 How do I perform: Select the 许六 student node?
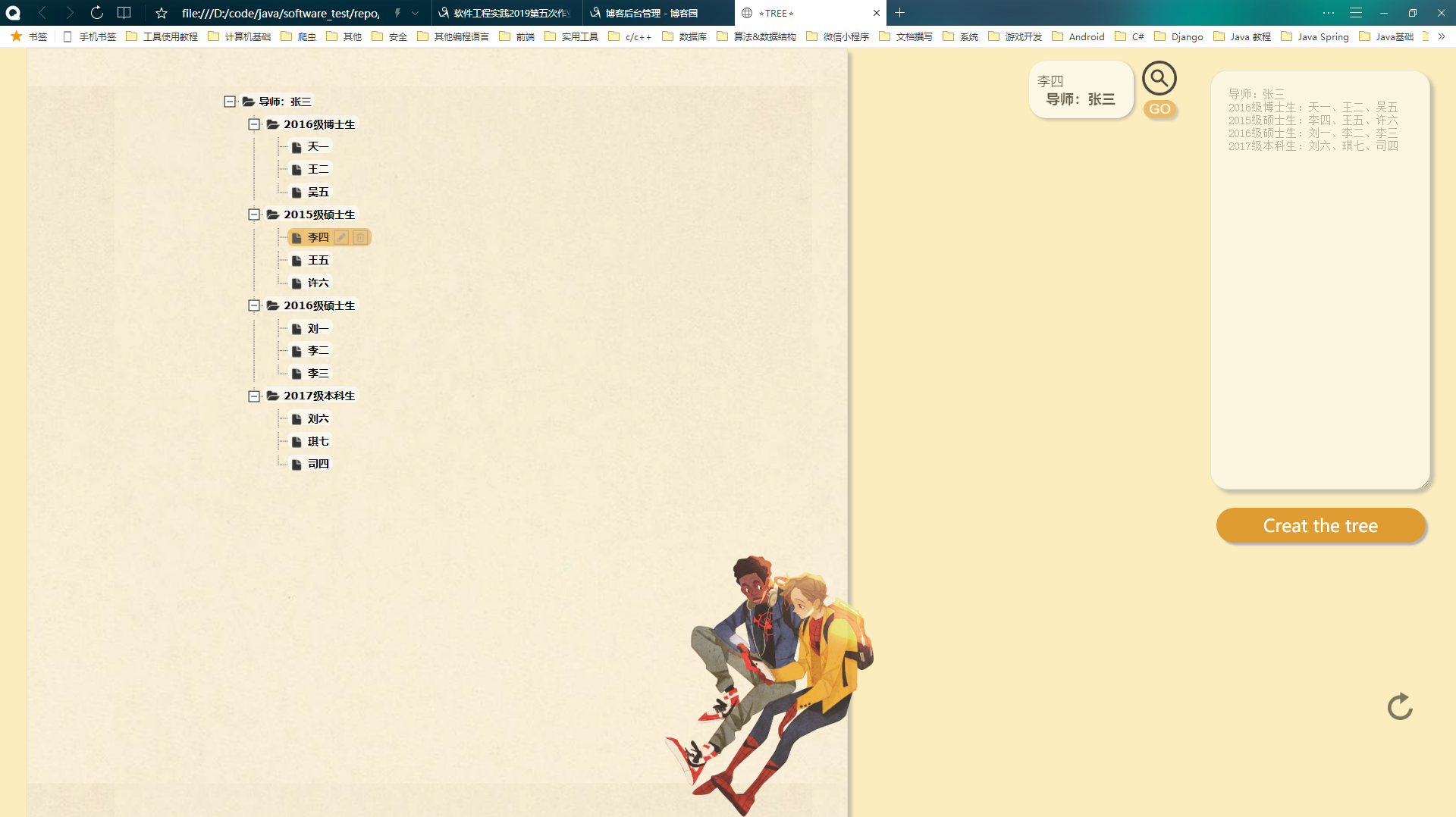tap(311, 283)
